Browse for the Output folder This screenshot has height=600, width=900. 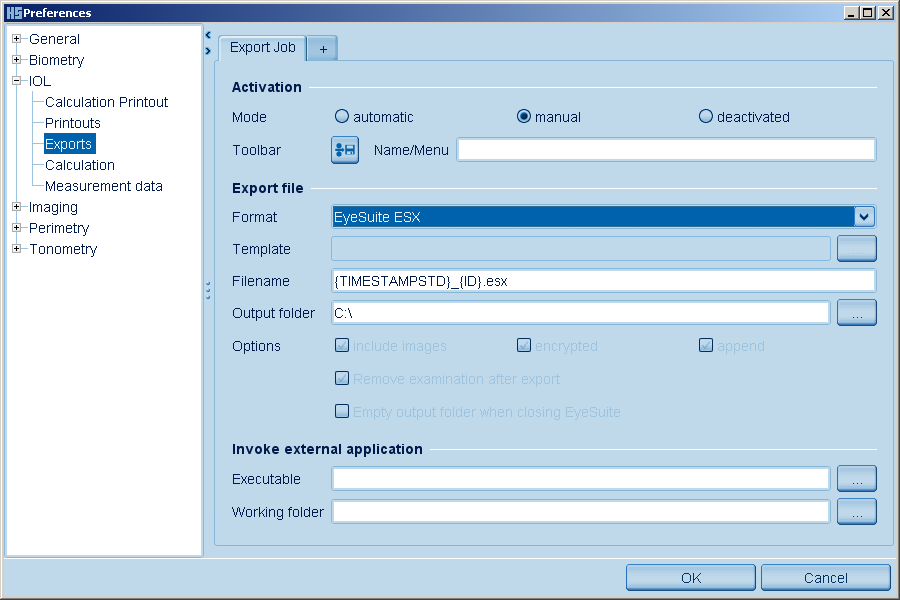pos(856,313)
